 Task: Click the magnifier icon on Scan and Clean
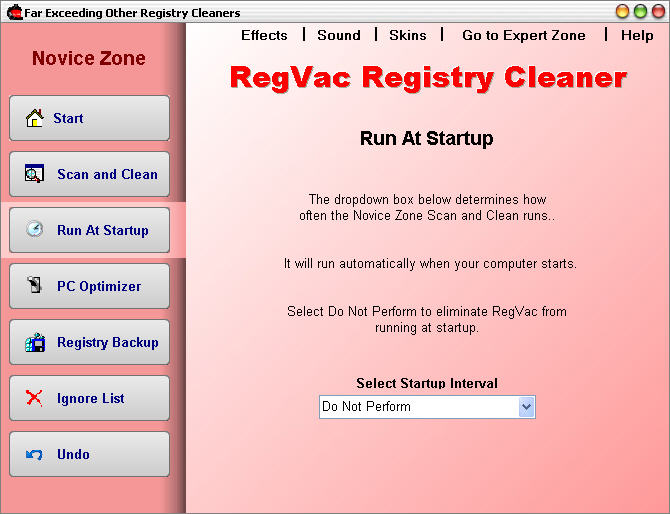[x=35, y=175]
